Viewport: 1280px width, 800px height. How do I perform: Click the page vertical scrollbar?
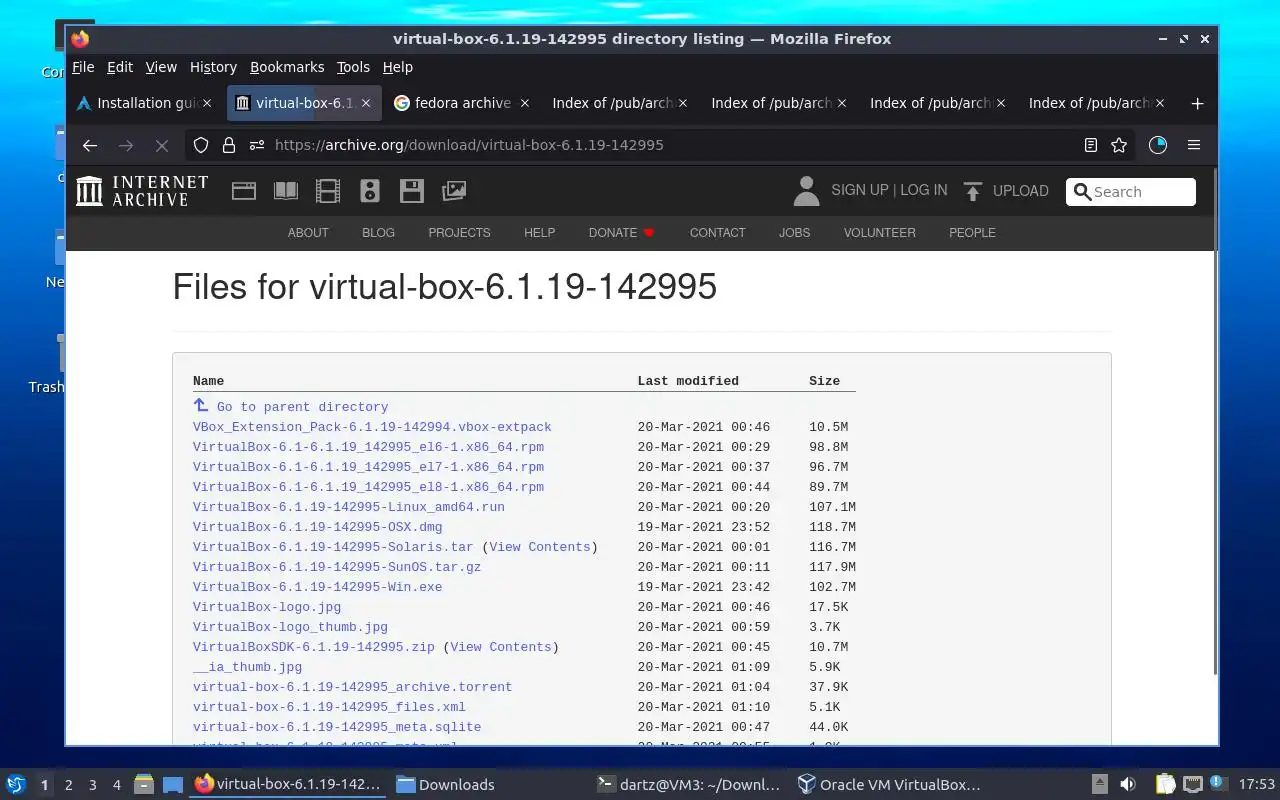[1215, 422]
